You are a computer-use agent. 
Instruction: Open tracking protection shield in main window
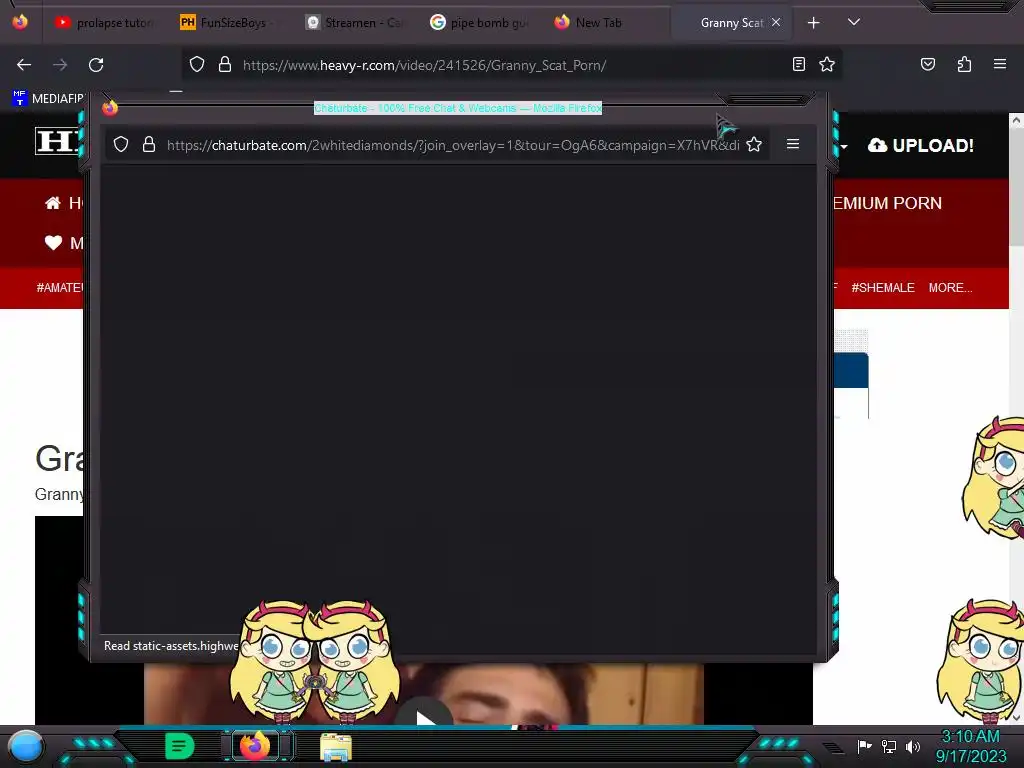point(197,65)
